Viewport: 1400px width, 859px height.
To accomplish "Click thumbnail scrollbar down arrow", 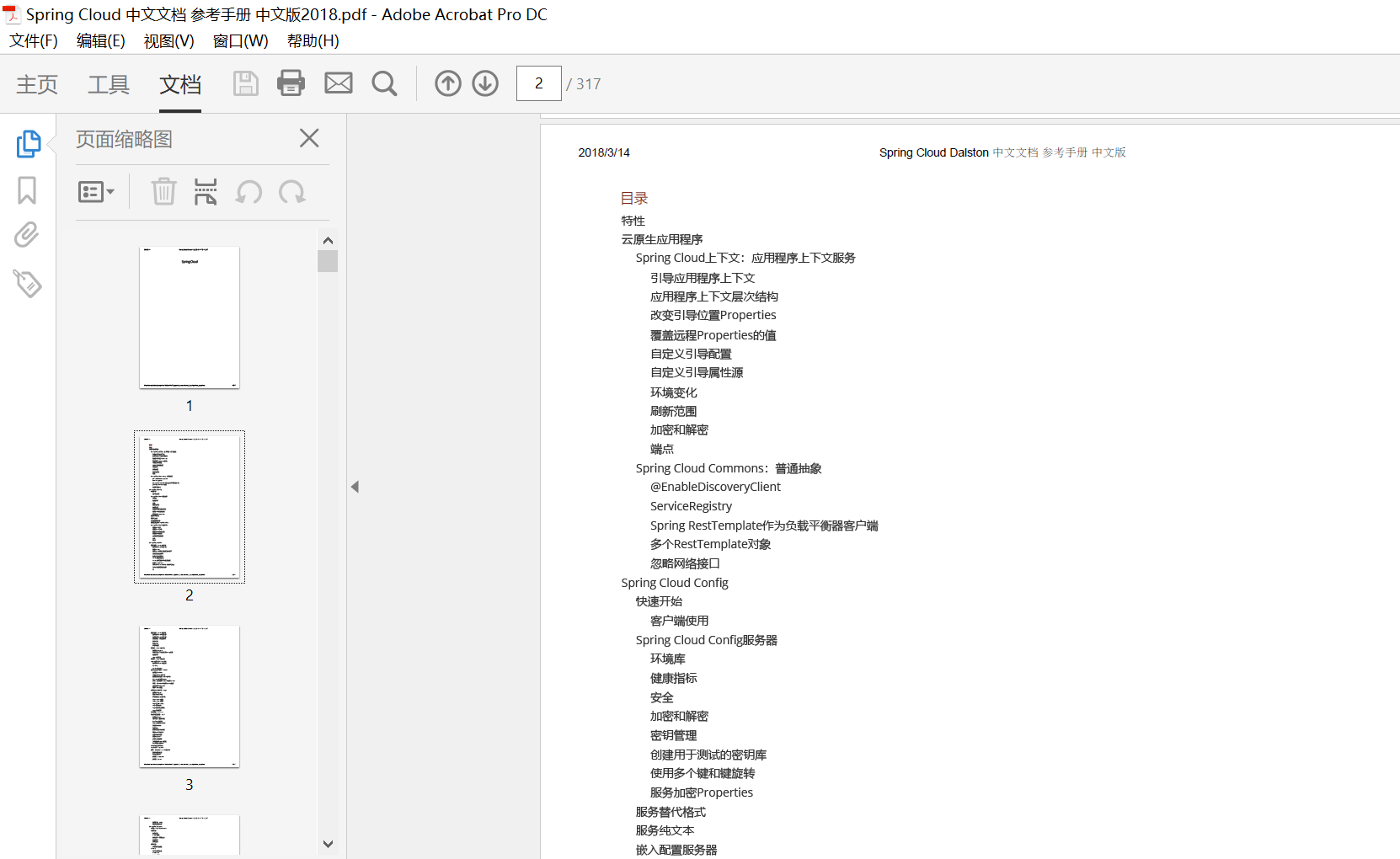I will pos(329,844).
